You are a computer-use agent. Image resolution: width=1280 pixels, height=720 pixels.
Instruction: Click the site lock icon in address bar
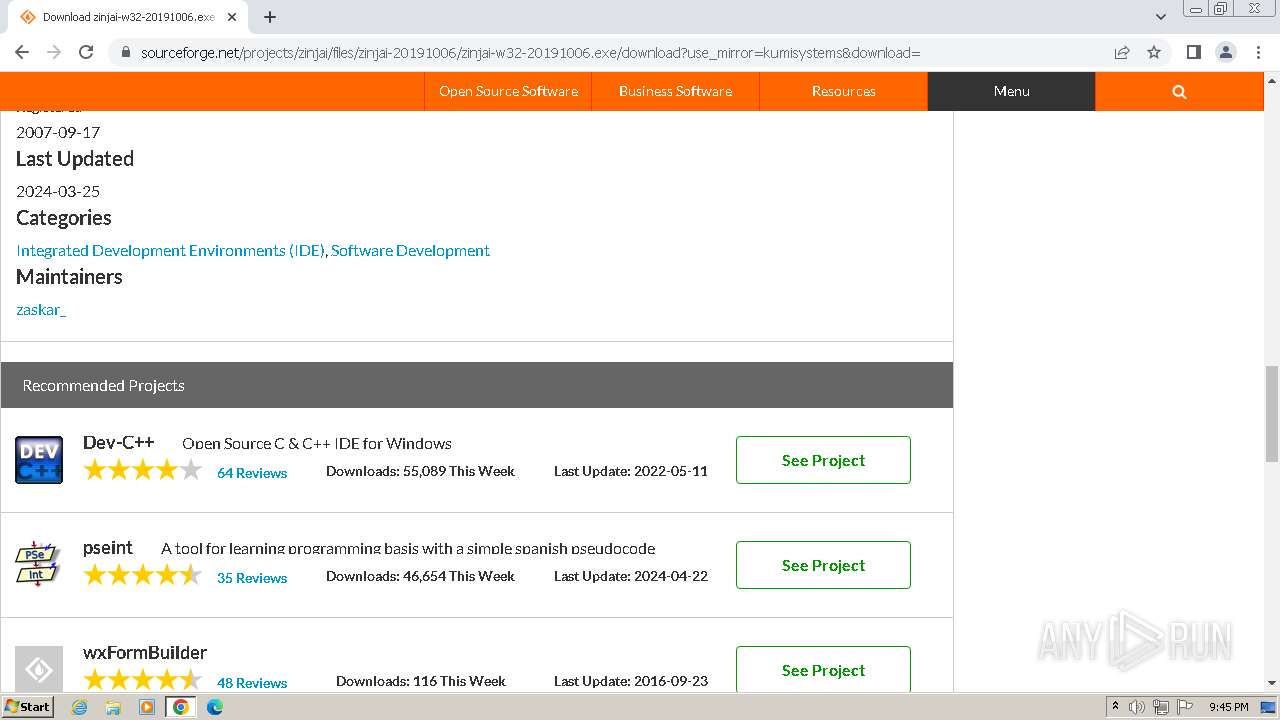125,52
